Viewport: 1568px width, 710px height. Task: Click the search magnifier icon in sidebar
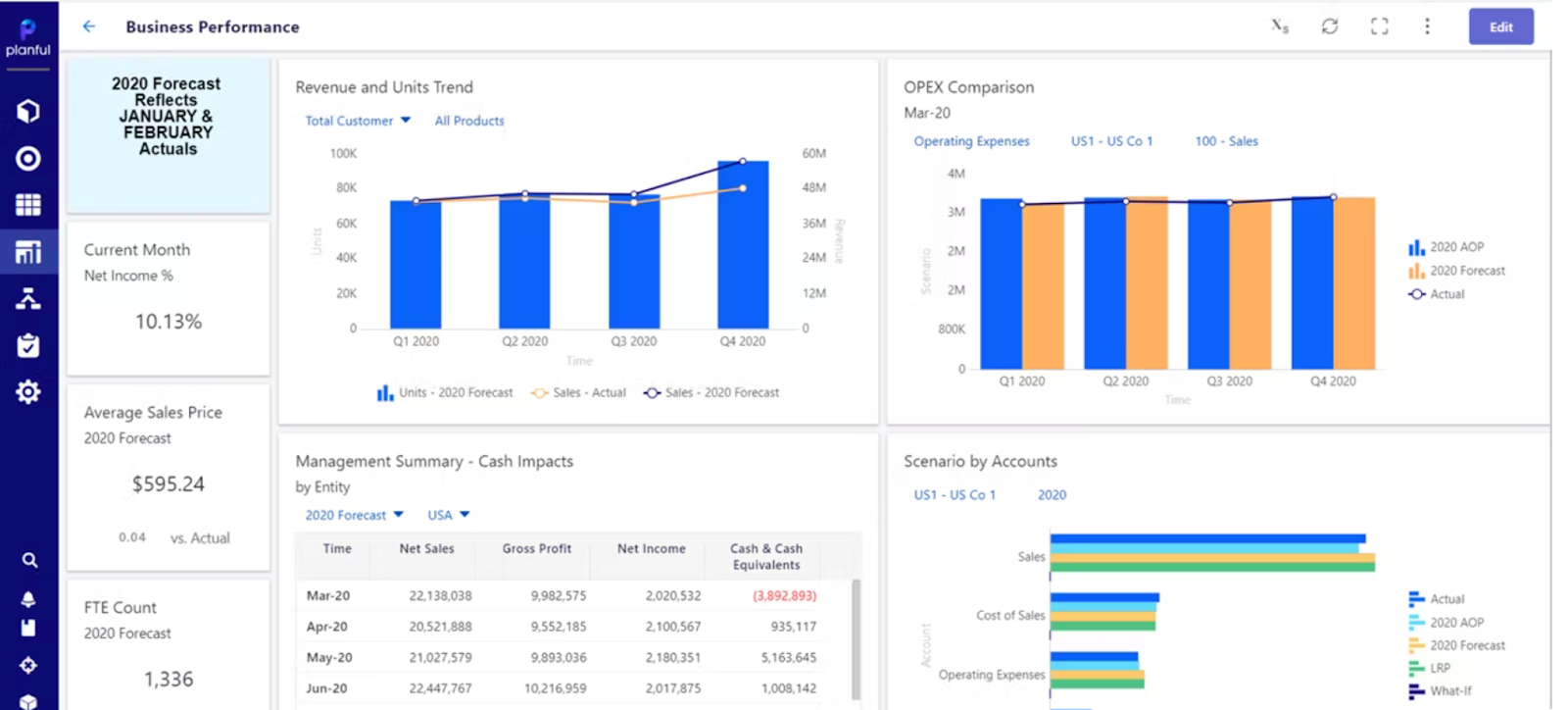(x=29, y=560)
